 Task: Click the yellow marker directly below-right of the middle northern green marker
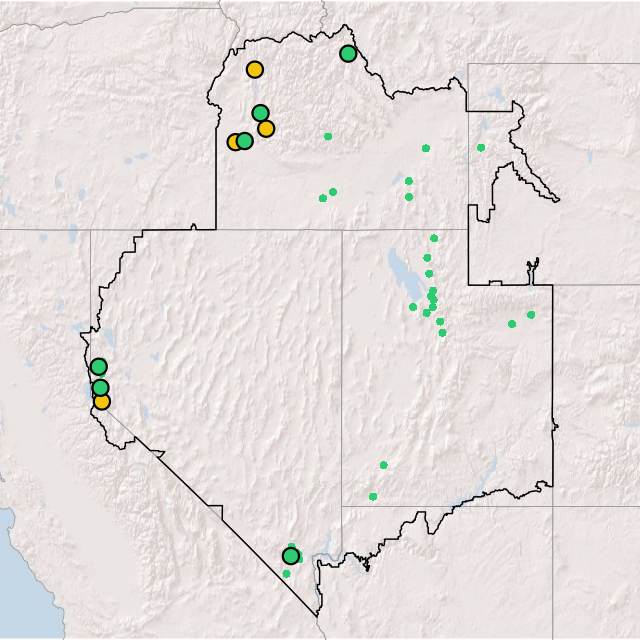(x=266, y=129)
